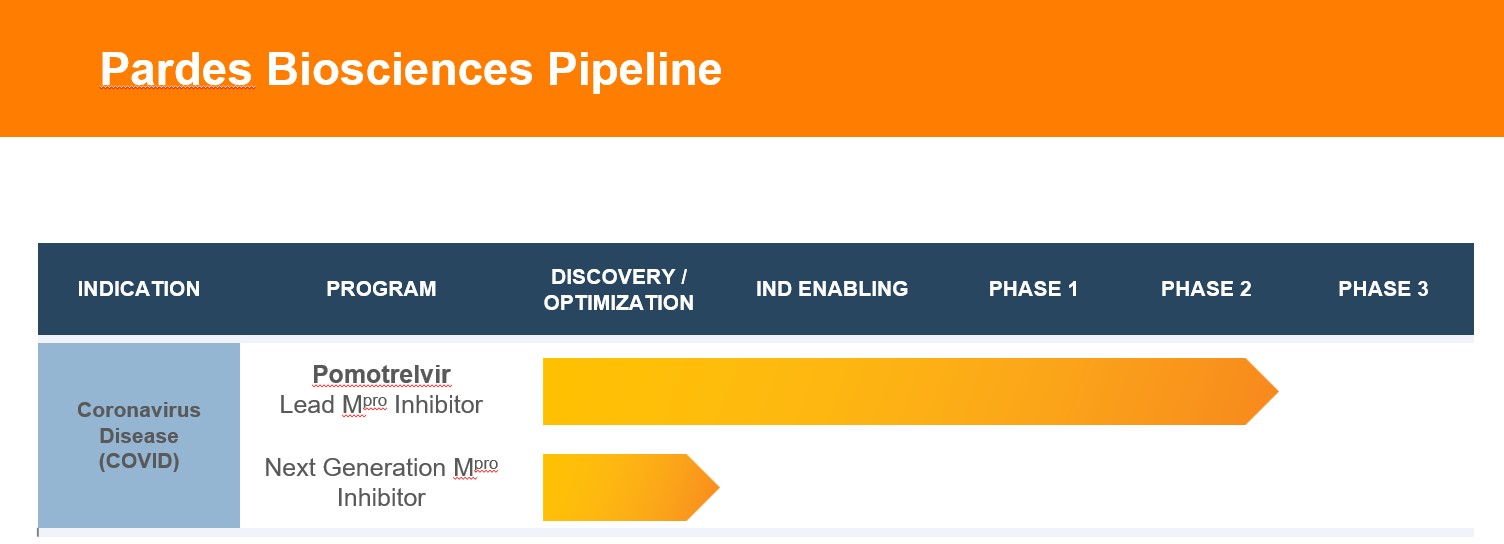
Task: Click the Coronavirus Disease (COVID) indication cell
Action: click(139, 436)
